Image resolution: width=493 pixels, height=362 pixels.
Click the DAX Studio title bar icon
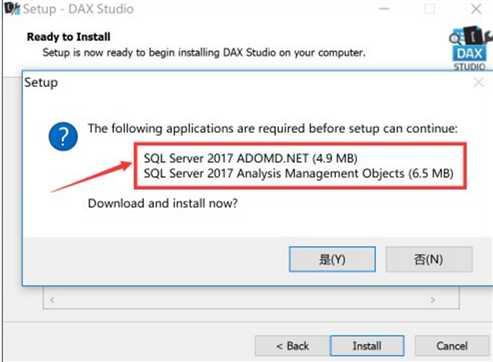(x=12, y=8)
